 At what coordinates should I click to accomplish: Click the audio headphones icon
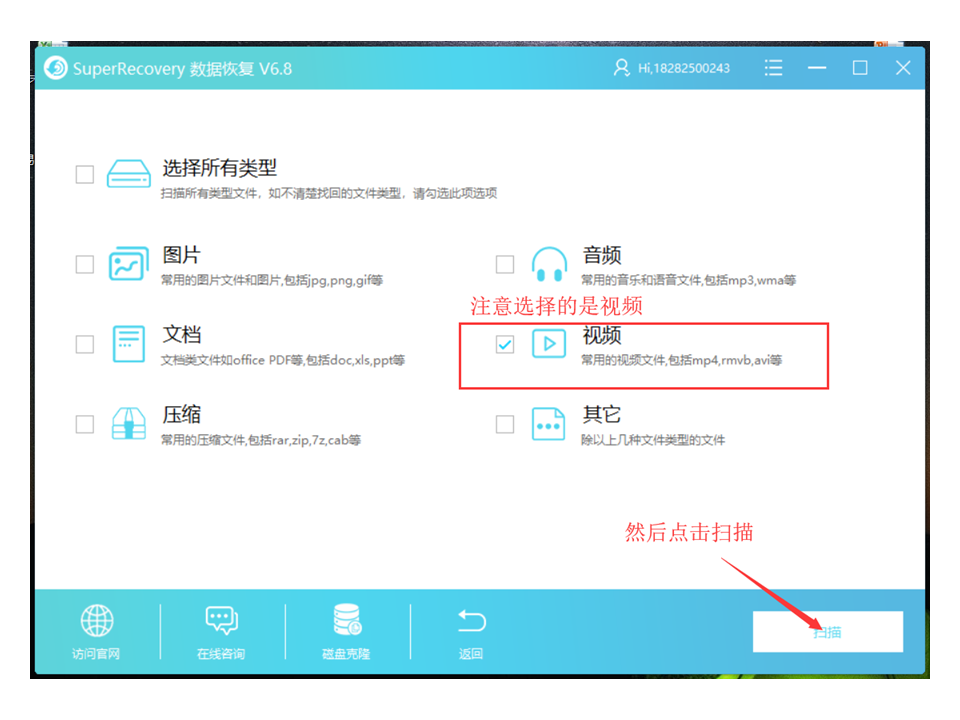(x=549, y=264)
